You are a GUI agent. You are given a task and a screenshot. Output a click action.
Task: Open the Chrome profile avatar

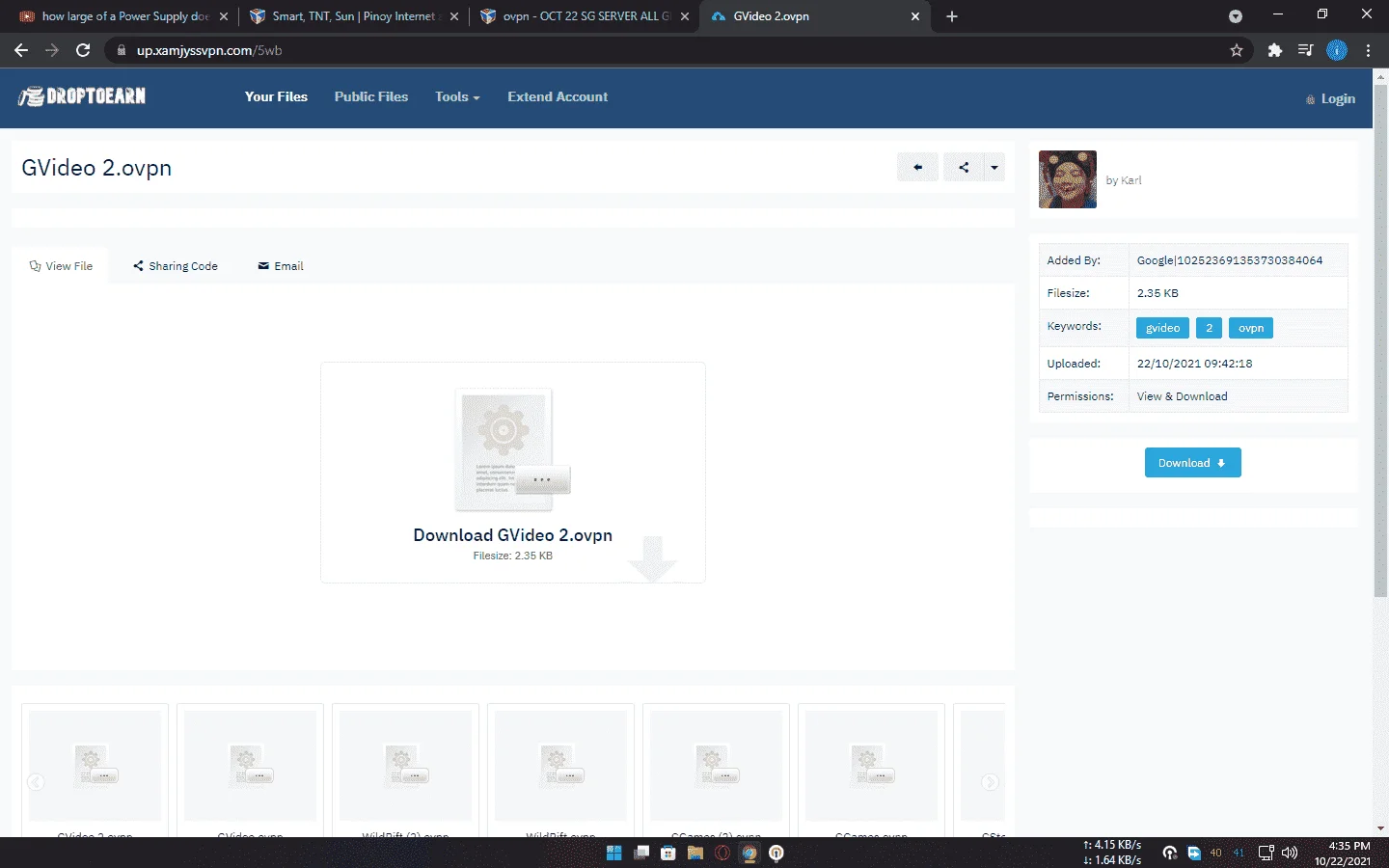click(1337, 50)
